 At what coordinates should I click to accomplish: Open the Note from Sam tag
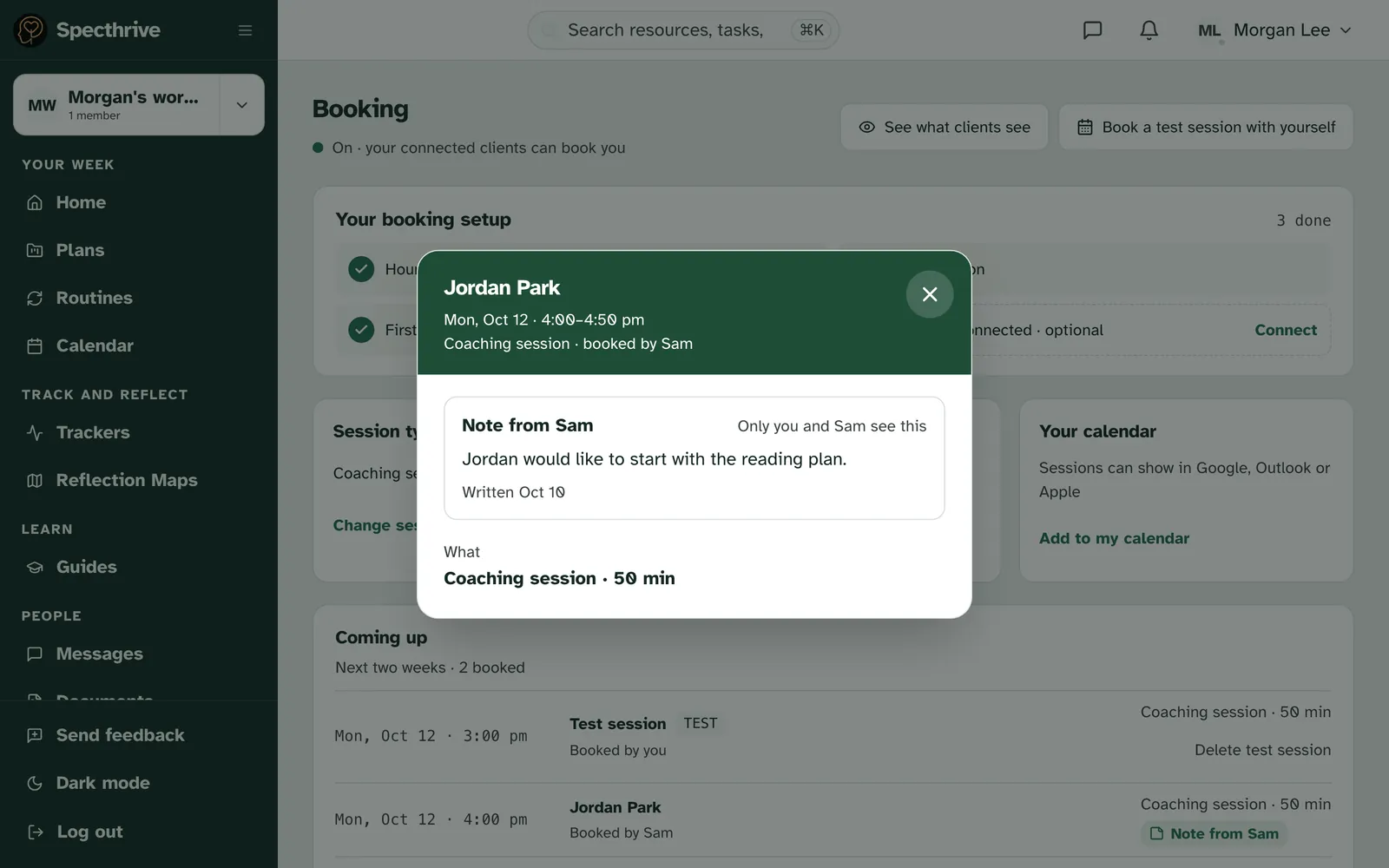click(x=1215, y=833)
